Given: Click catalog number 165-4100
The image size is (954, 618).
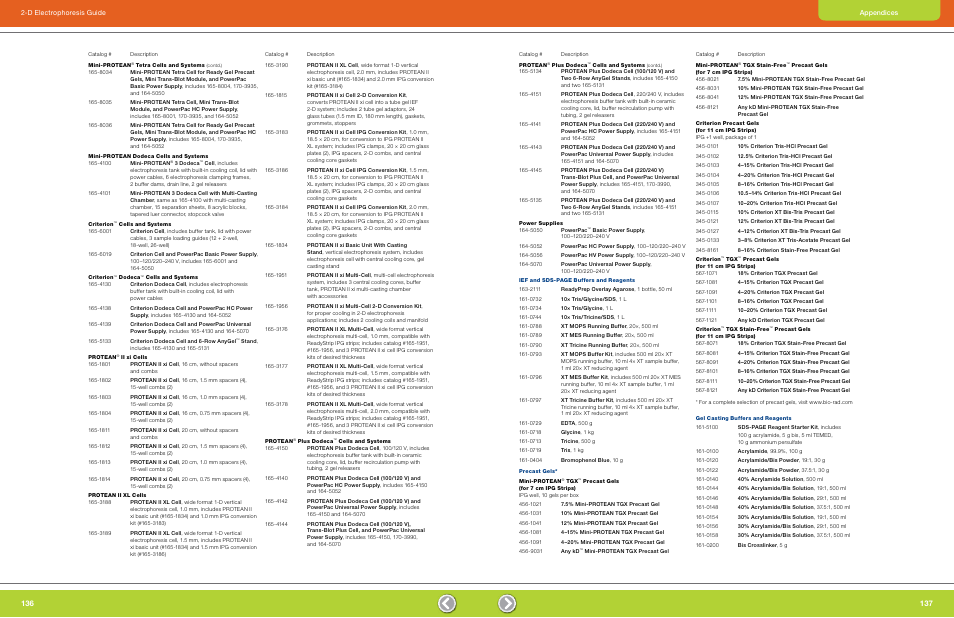Looking at the screenshot, I should 100,163.
